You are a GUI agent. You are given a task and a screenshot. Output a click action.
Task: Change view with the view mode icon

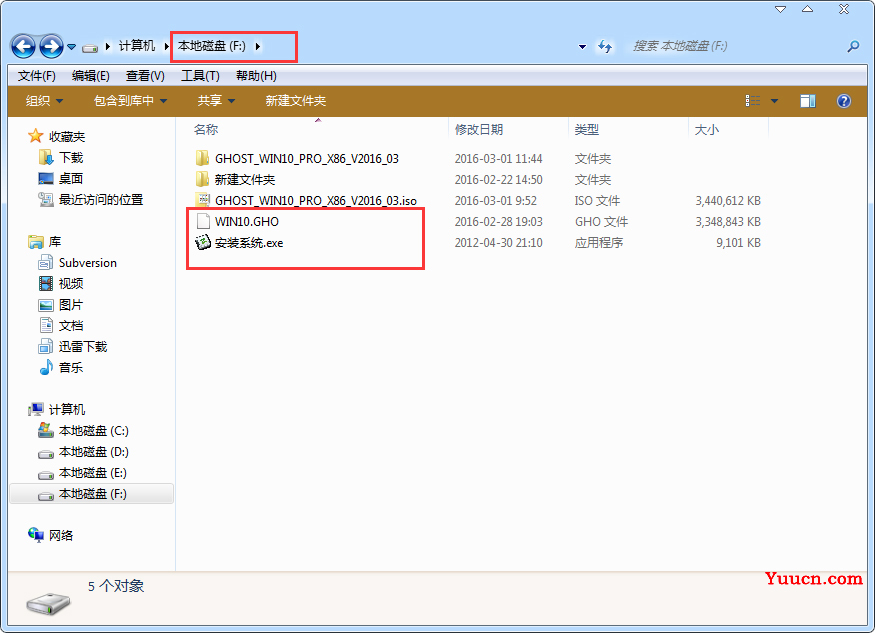point(753,101)
